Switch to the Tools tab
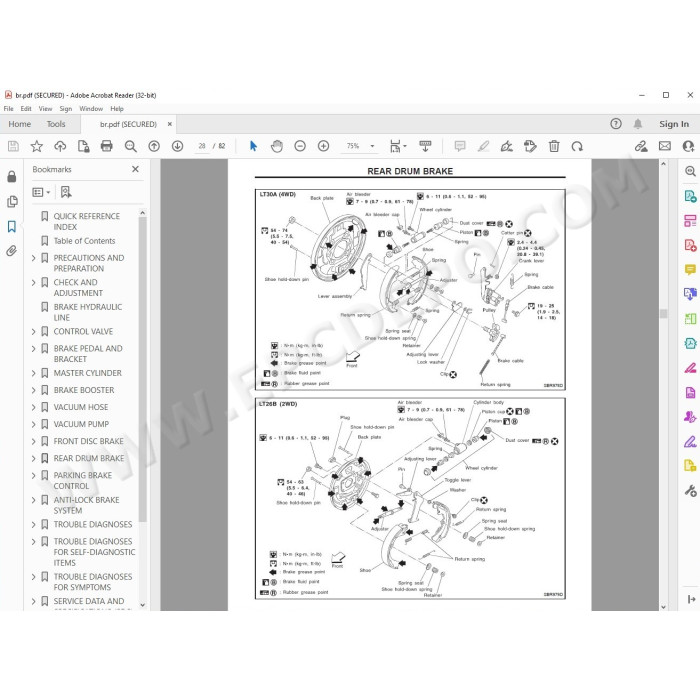700x700 pixels. [x=56, y=124]
